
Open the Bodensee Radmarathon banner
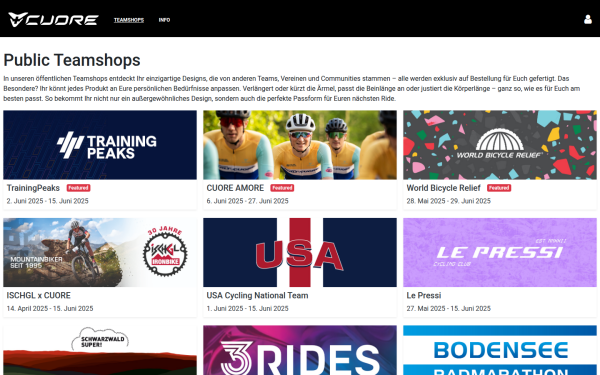click(500, 351)
